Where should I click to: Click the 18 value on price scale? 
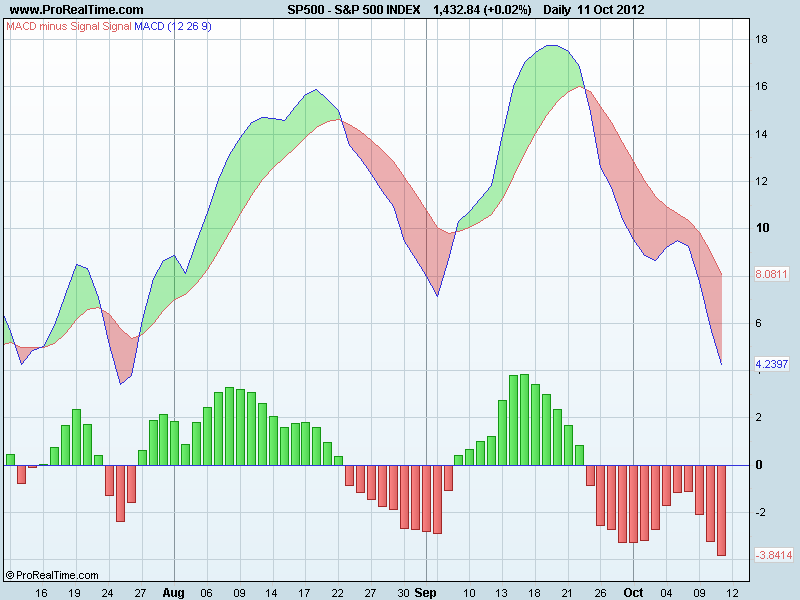[x=761, y=39]
